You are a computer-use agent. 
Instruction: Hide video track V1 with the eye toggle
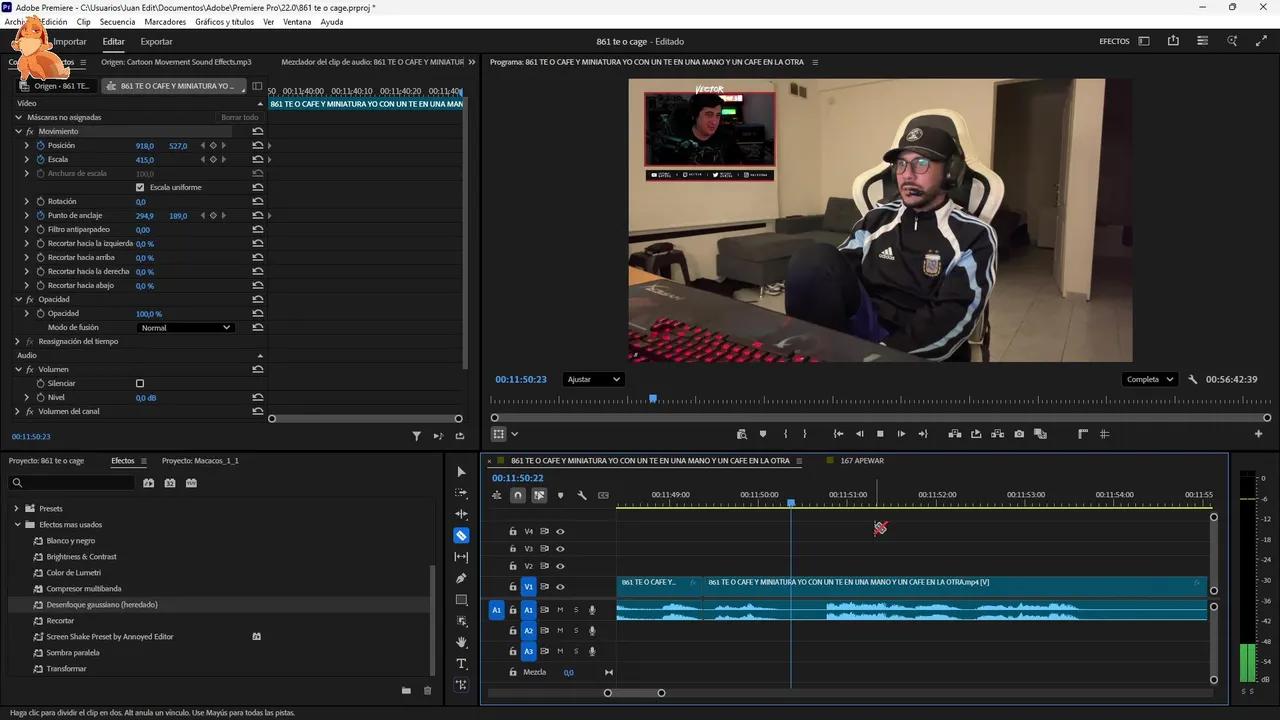[560, 587]
